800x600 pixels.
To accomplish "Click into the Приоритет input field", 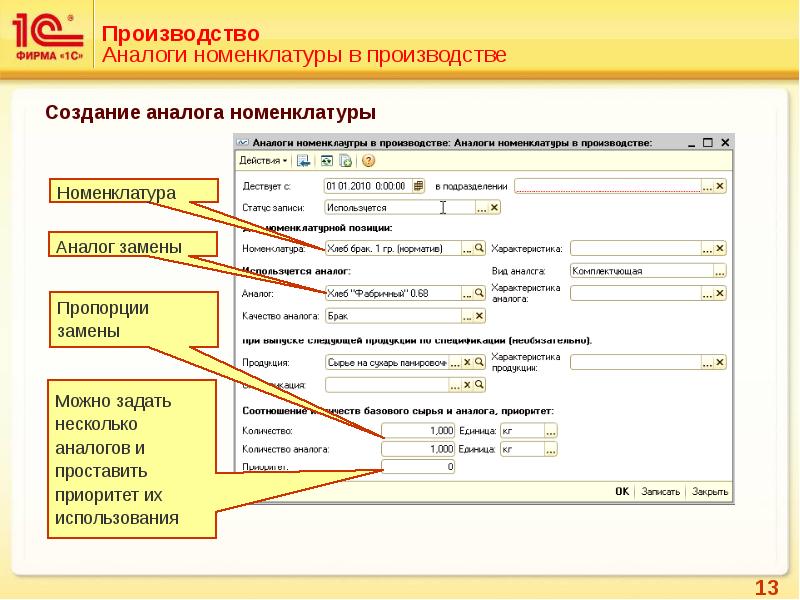I will coord(418,467).
